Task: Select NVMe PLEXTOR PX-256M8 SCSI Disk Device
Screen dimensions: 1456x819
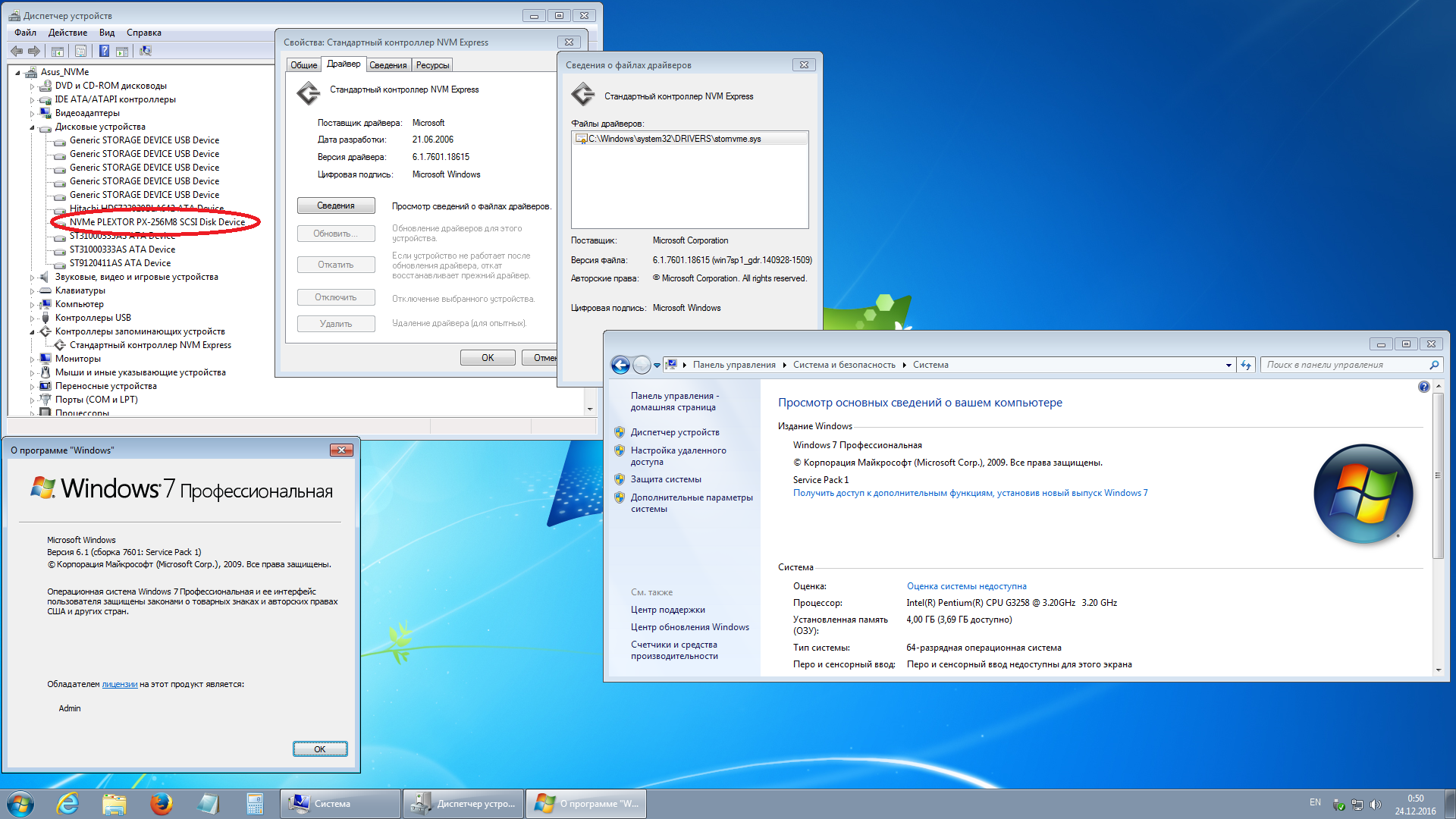Action: pos(157,222)
